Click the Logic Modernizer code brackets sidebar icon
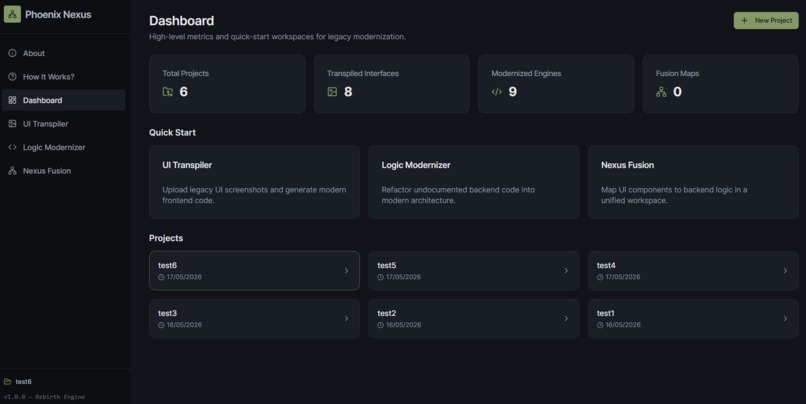Viewport: 806px width, 404px height. [12, 147]
